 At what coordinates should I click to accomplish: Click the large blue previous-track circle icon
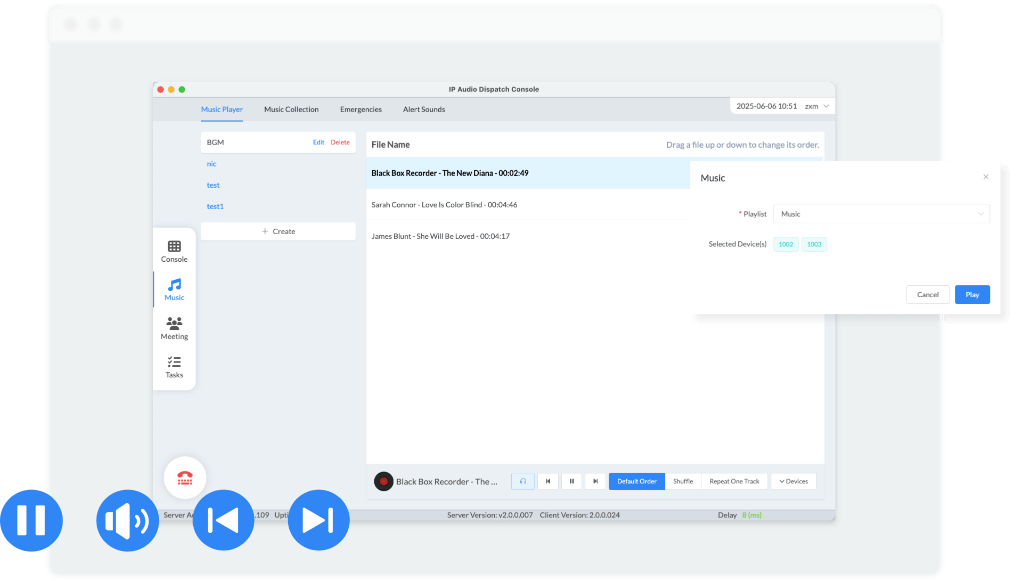[223, 520]
